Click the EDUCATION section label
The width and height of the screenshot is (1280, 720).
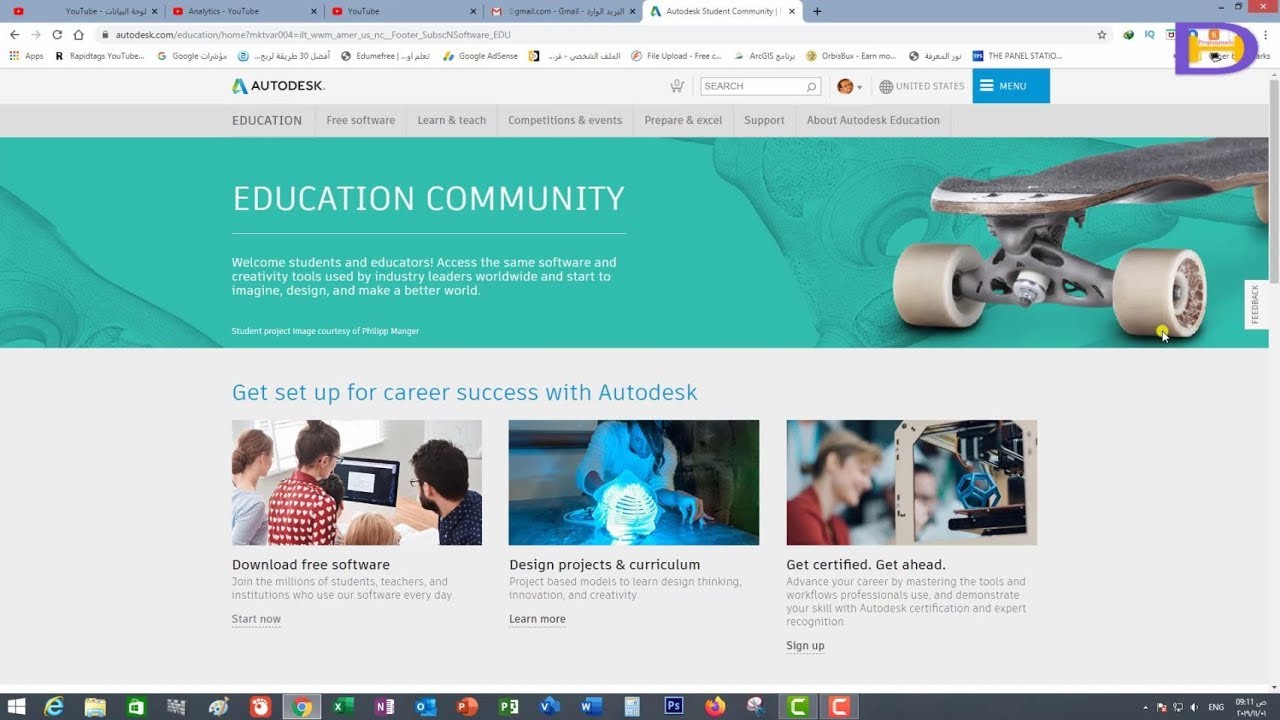(267, 120)
